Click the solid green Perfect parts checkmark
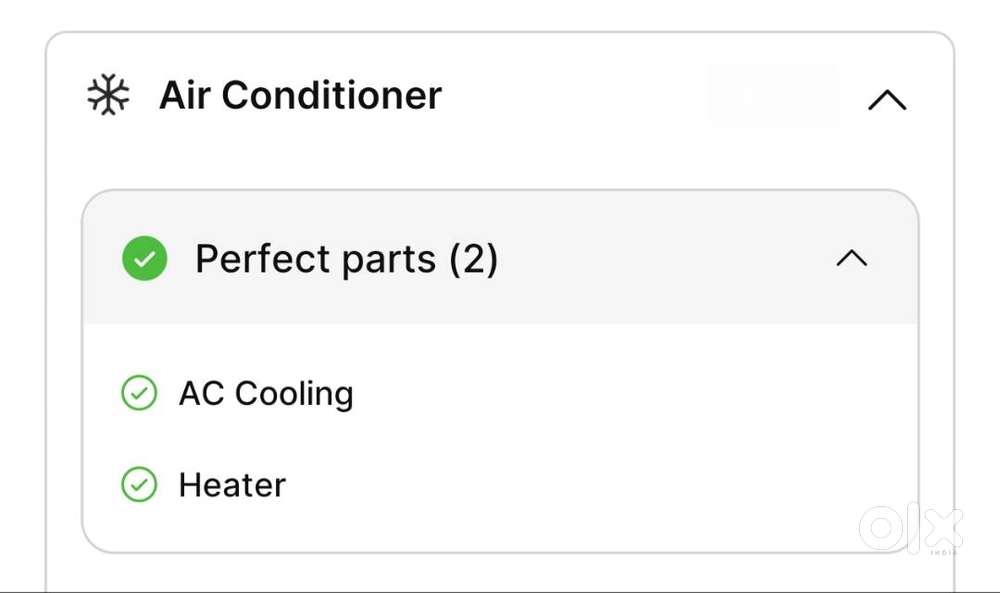The height and width of the screenshot is (593, 1000). pyautogui.click(x=145, y=259)
